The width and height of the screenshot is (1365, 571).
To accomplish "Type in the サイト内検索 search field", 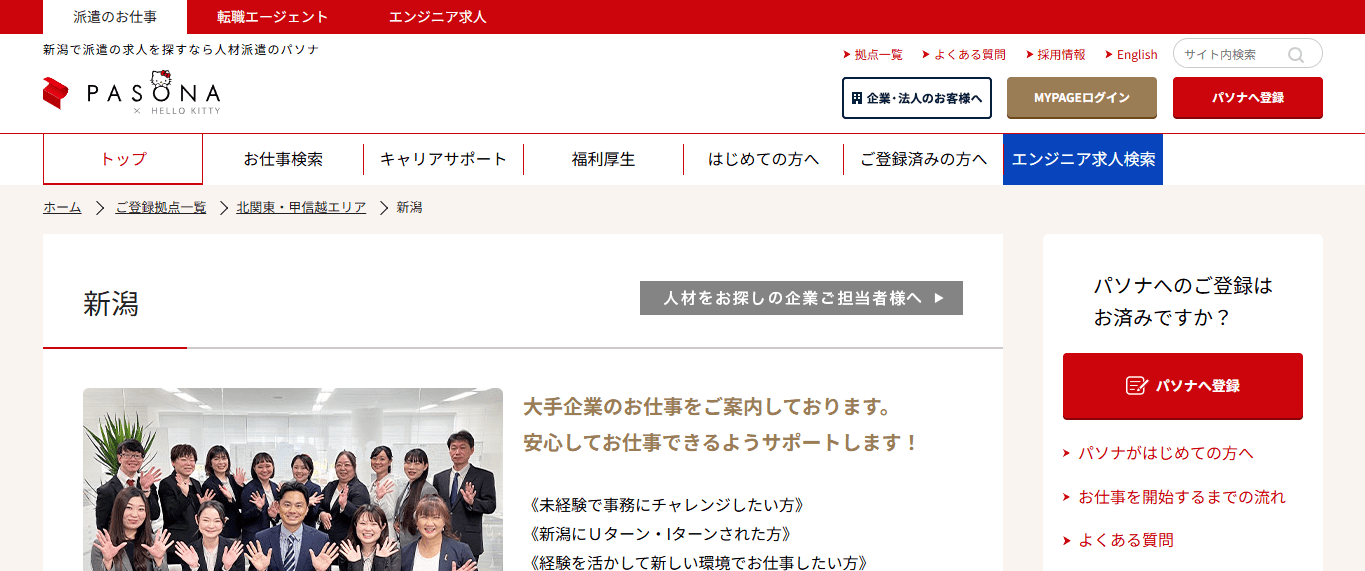I will coord(1228,55).
